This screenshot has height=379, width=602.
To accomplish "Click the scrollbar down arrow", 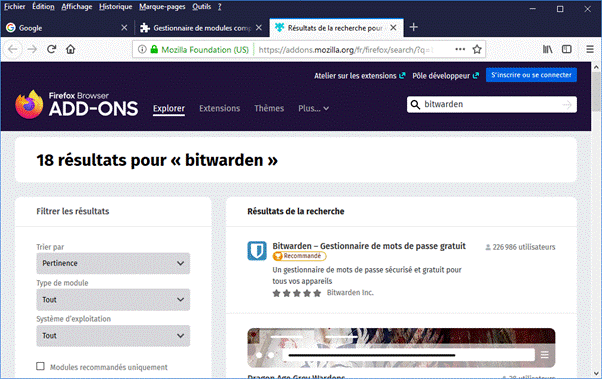I will [596, 373].
